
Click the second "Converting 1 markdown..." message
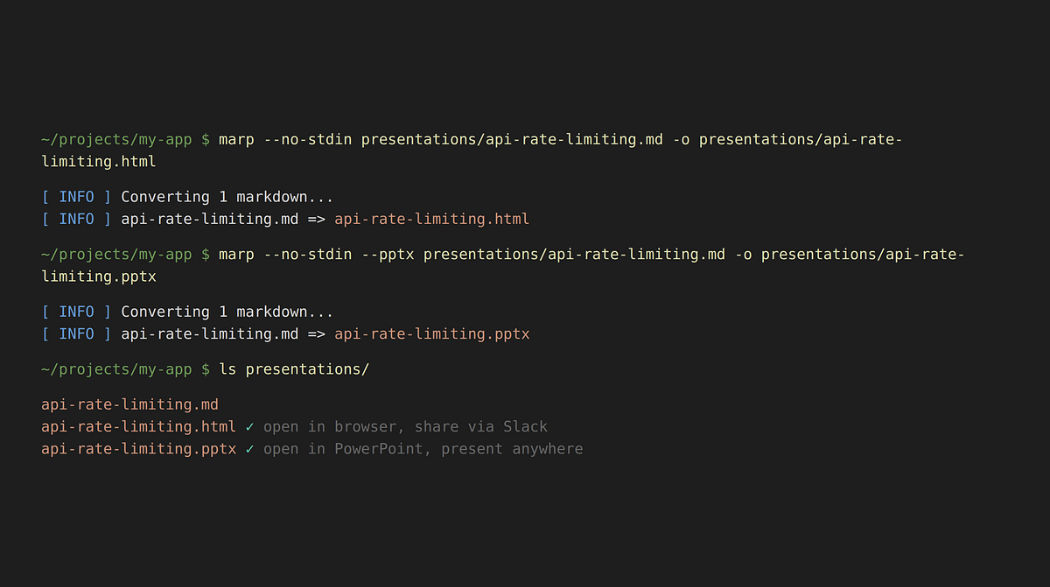point(227,312)
